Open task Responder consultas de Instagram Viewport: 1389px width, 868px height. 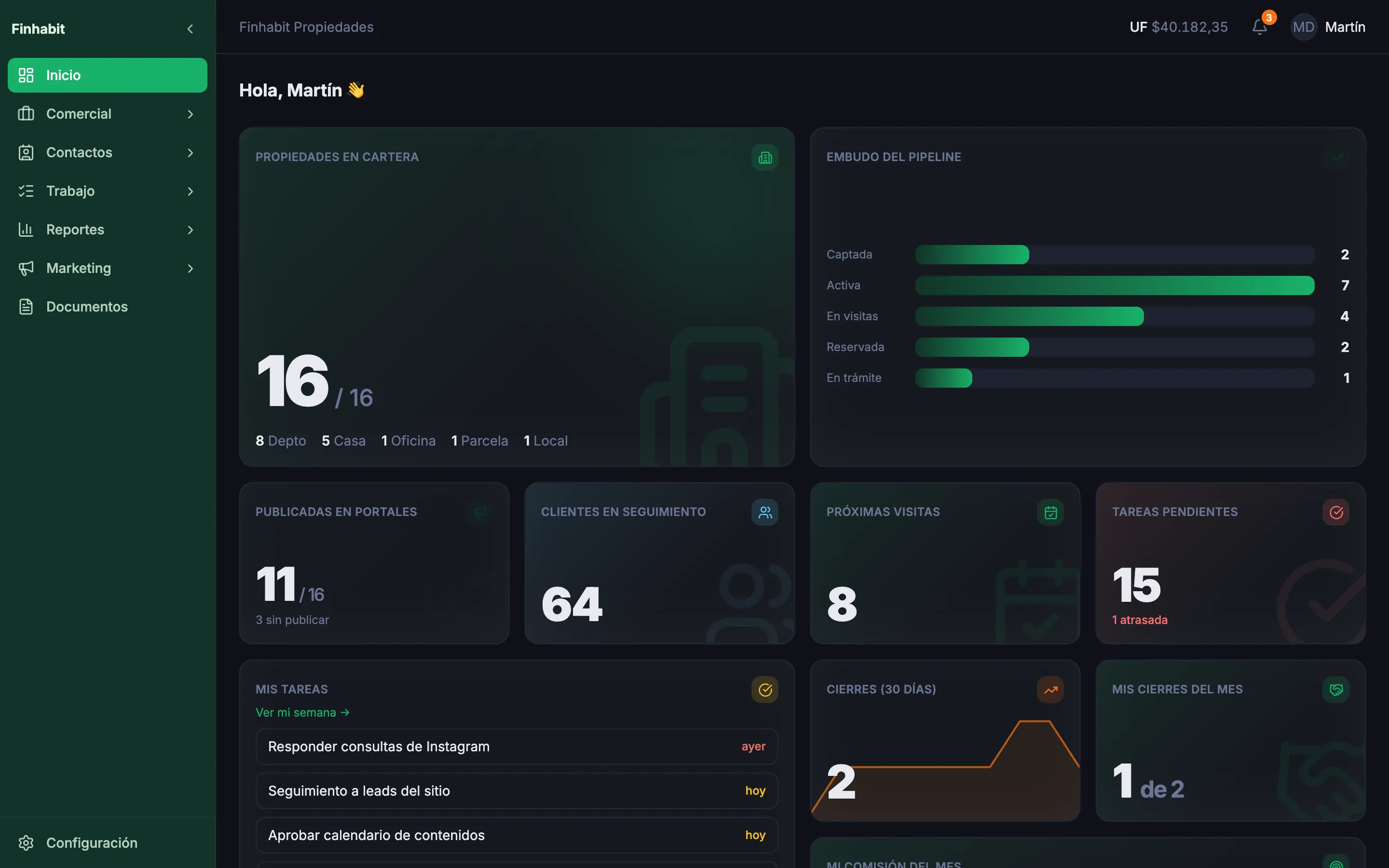(x=517, y=746)
